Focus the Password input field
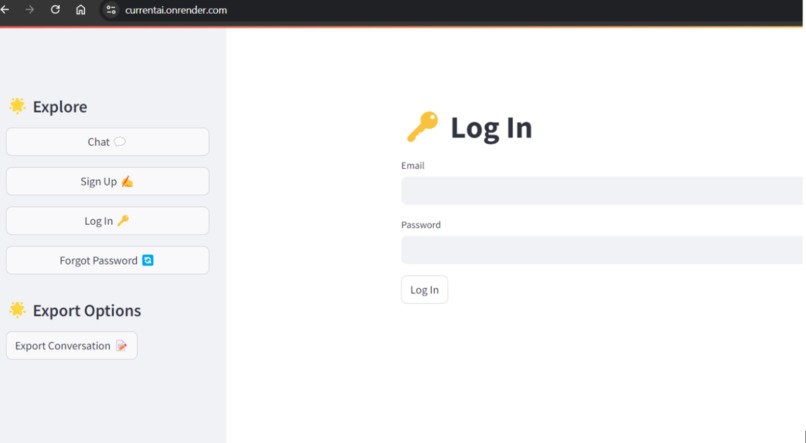The width and height of the screenshot is (806, 443). [602, 250]
